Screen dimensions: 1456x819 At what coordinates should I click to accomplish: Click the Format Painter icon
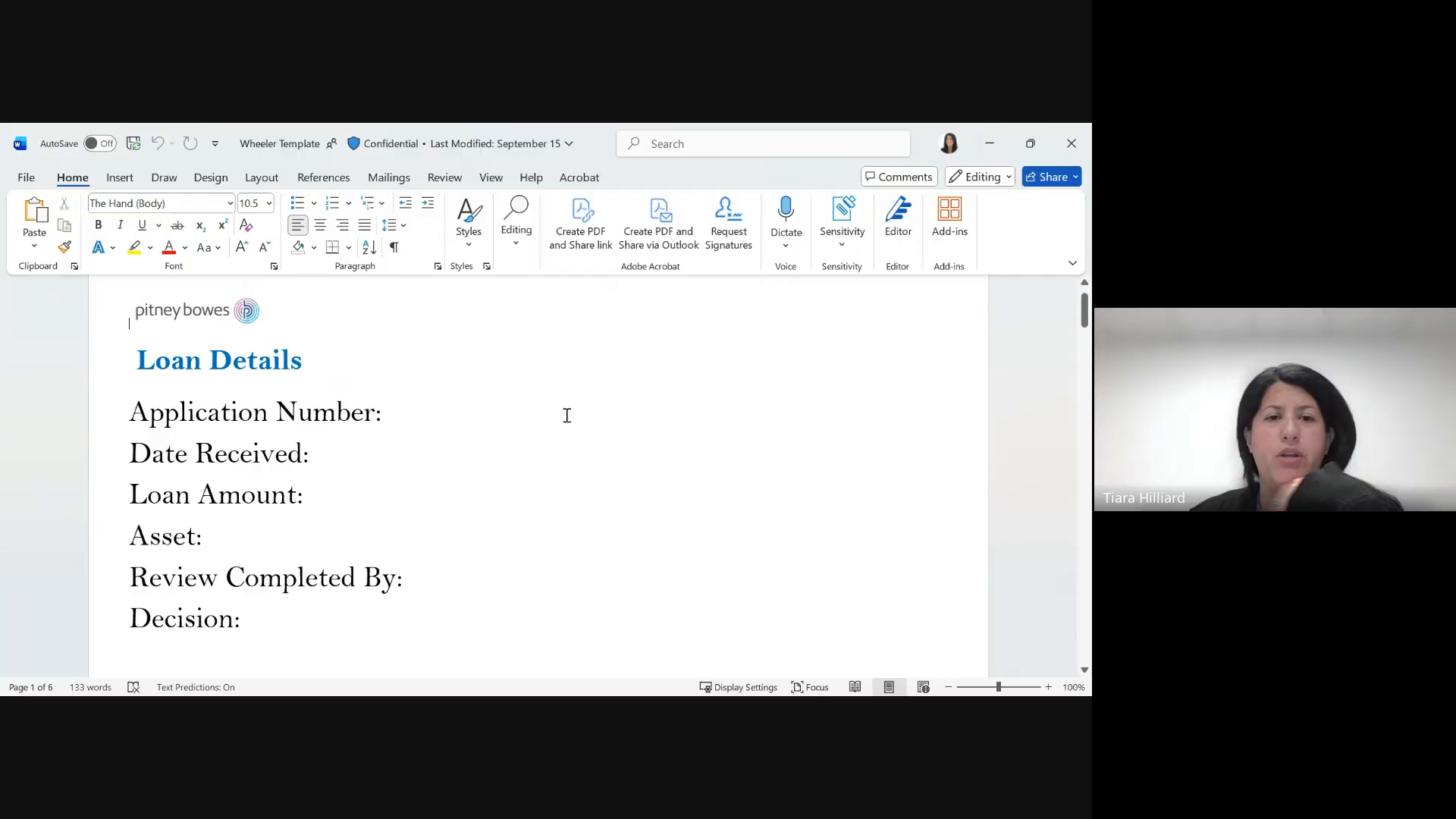coord(64,247)
